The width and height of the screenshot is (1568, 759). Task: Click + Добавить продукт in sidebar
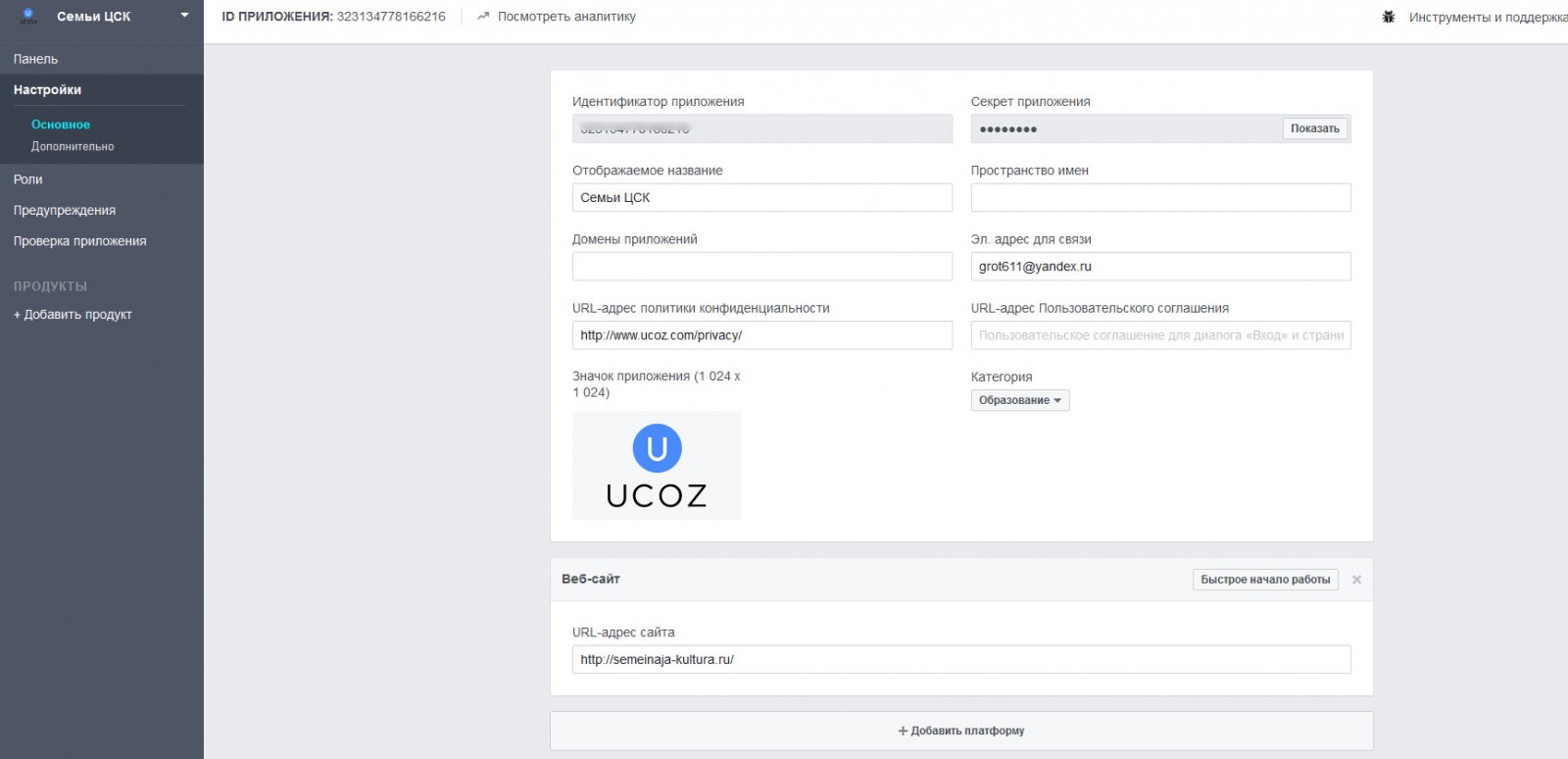click(x=73, y=315)
